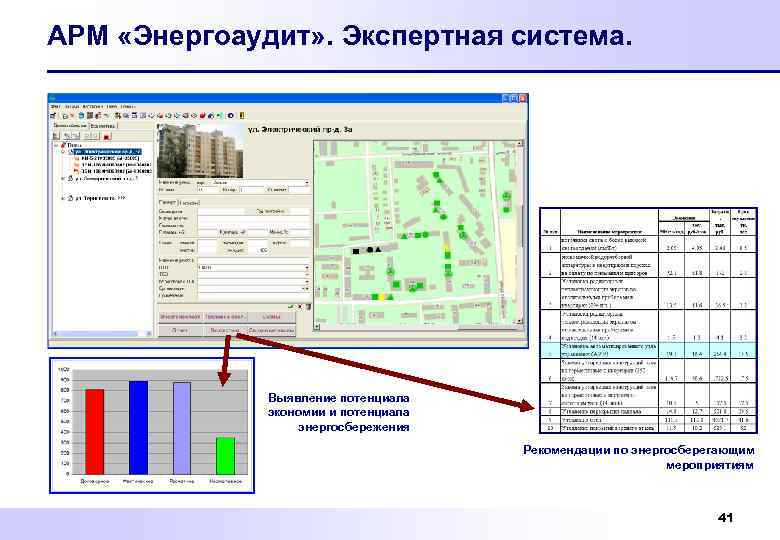
Task: Click the red round icon in the main toolbar
Action: tap(202, 115)
